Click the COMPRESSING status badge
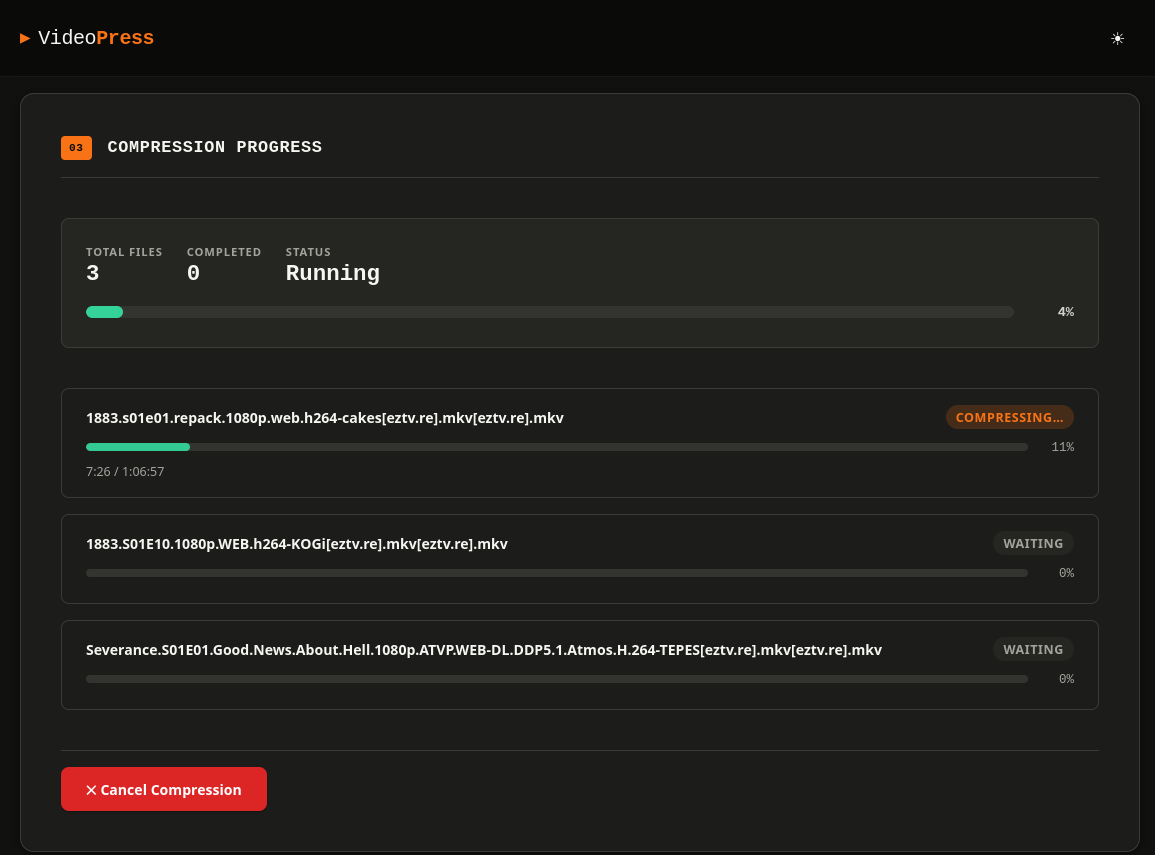The height and width of the screenshot is (855, 1155). 1009,417
